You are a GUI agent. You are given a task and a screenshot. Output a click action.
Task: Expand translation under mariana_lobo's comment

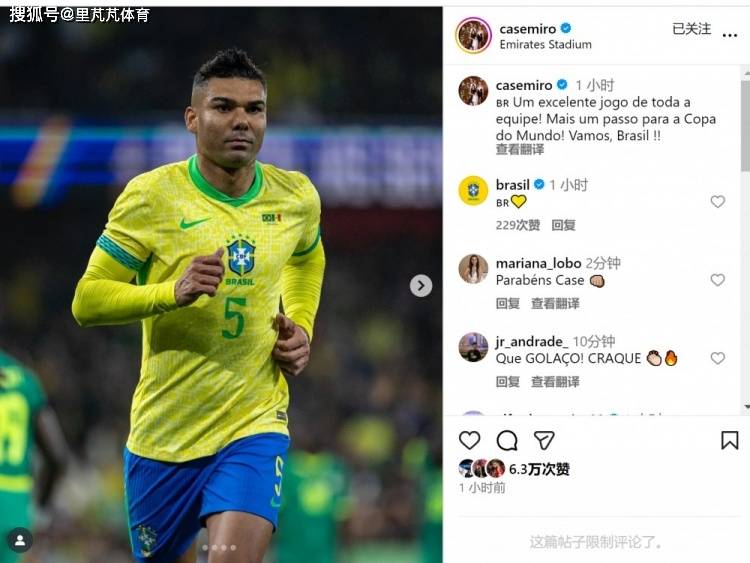point(555,303)
